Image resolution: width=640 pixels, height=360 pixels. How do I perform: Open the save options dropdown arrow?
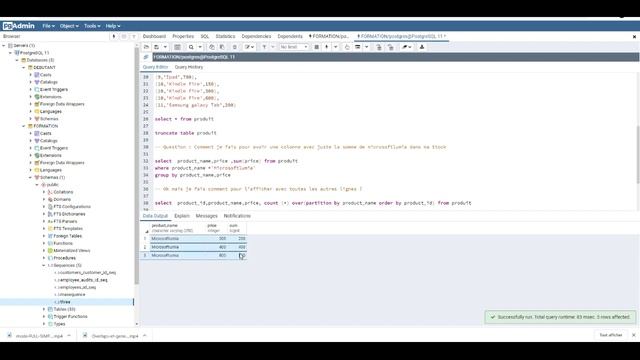pyautogui.click(x=165, y=47)
